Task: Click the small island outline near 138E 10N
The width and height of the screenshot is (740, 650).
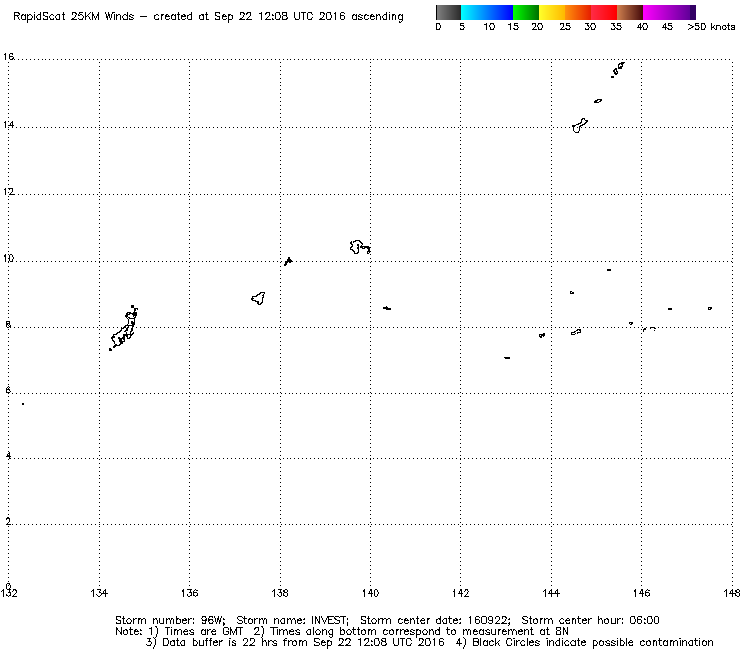Action: (x=288, y=261)
